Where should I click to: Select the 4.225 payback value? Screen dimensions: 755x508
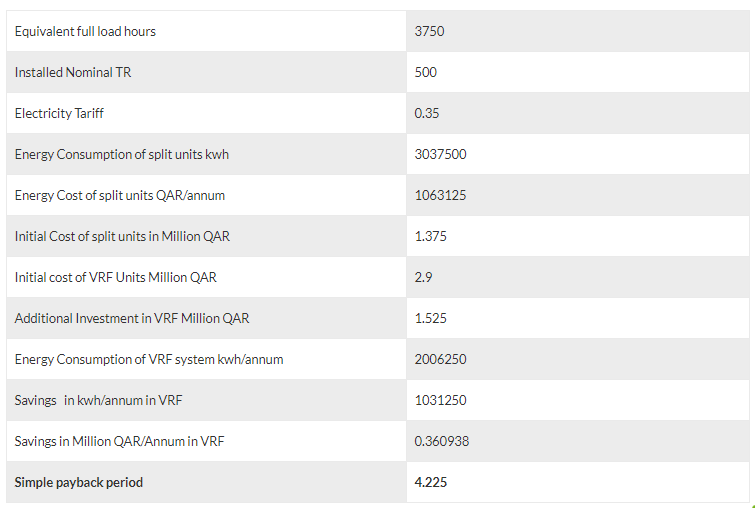pos(431,482)
